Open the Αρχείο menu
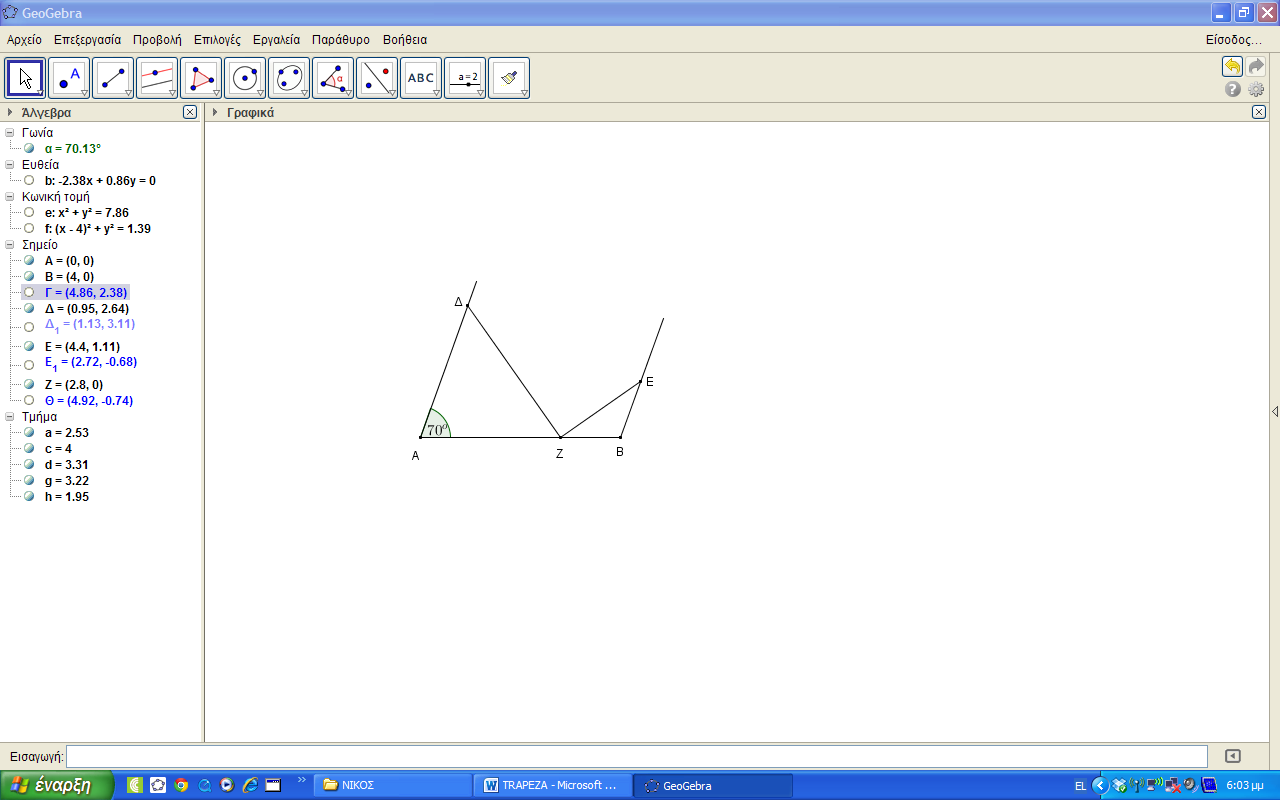This screenshot has width=1280, height=800. point(24,40)
